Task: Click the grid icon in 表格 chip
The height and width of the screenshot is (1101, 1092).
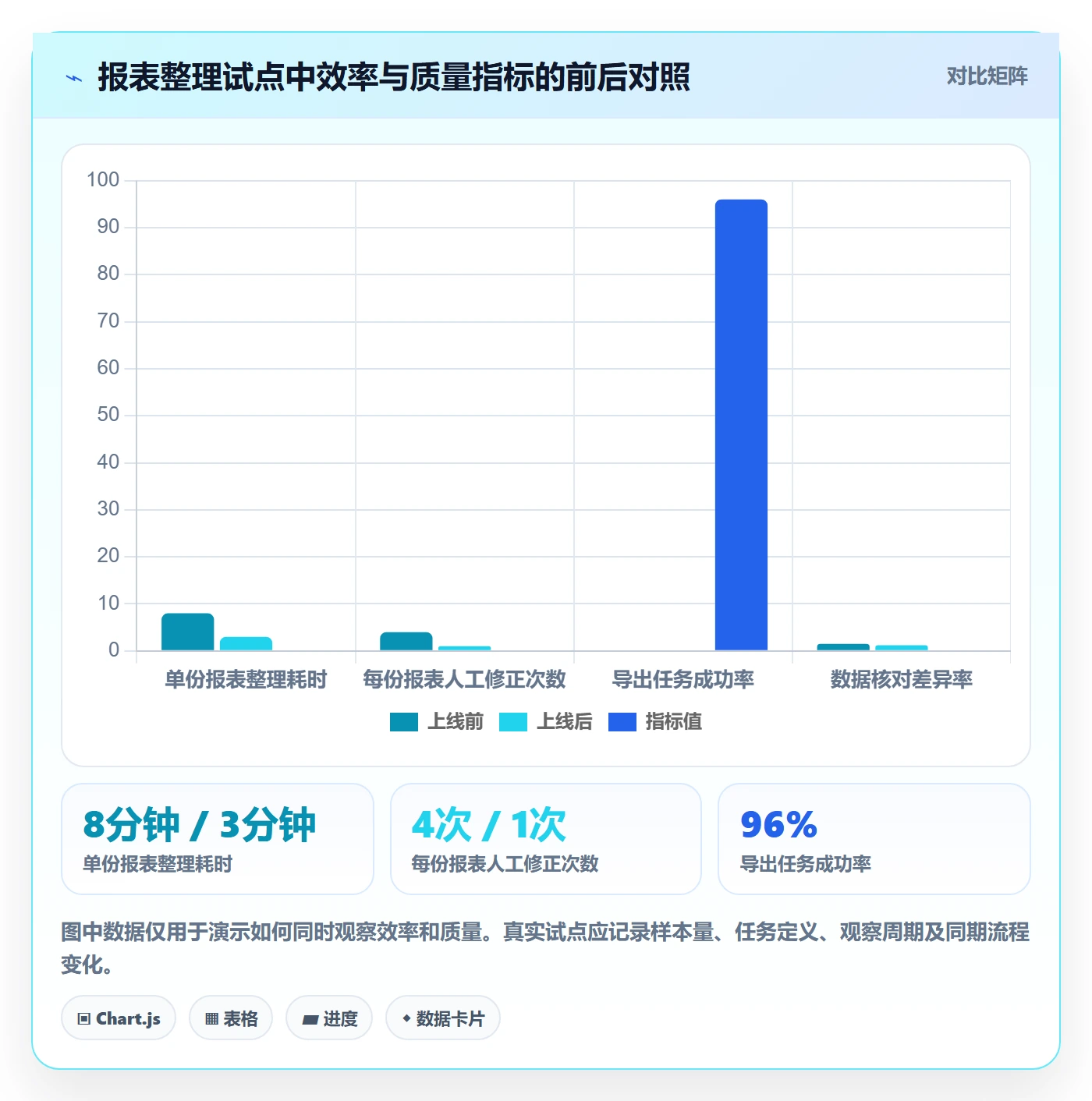Action: point(212,1019)
